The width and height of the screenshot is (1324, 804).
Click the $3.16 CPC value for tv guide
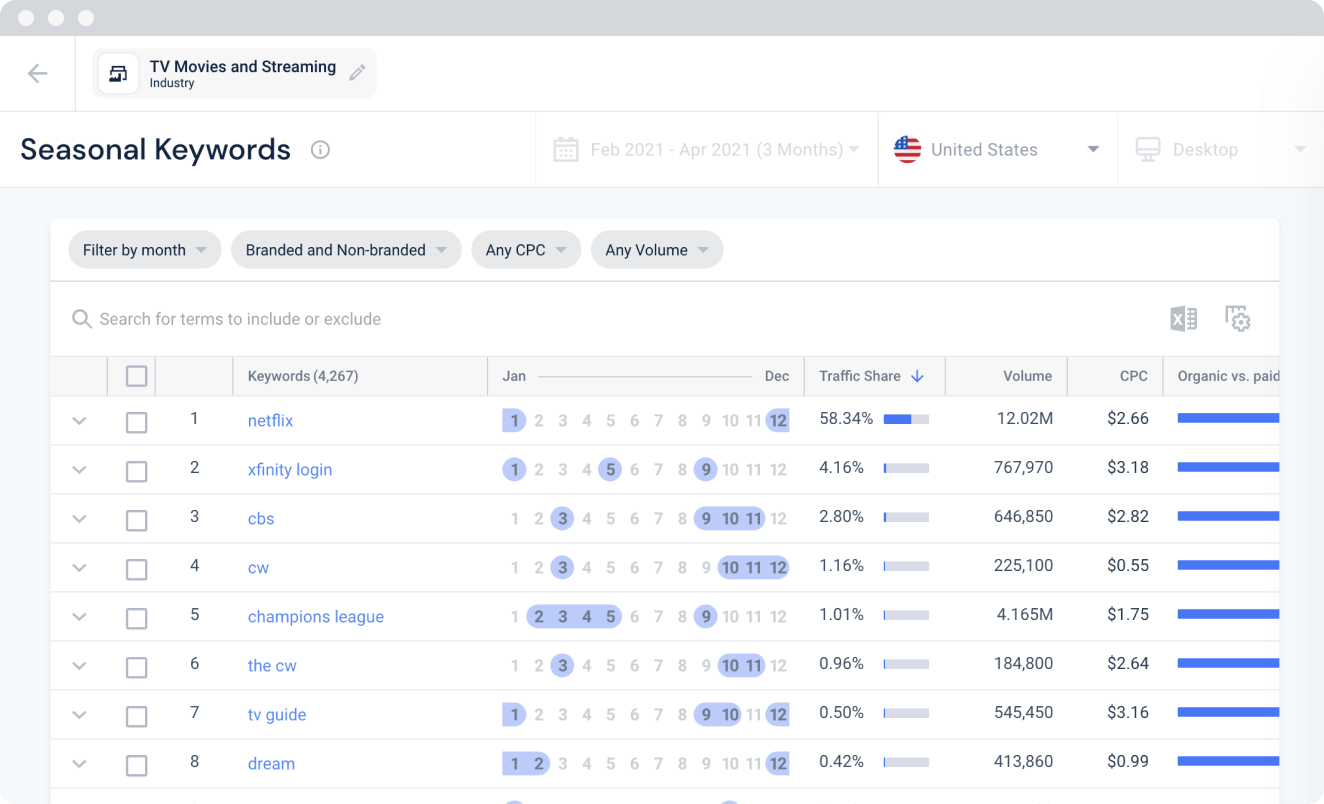point(1128,712)
